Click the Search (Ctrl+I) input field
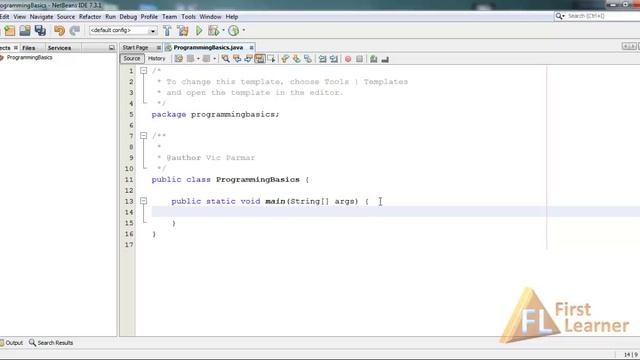This screenshot has height=360, width=640. (x=602, y=16)
